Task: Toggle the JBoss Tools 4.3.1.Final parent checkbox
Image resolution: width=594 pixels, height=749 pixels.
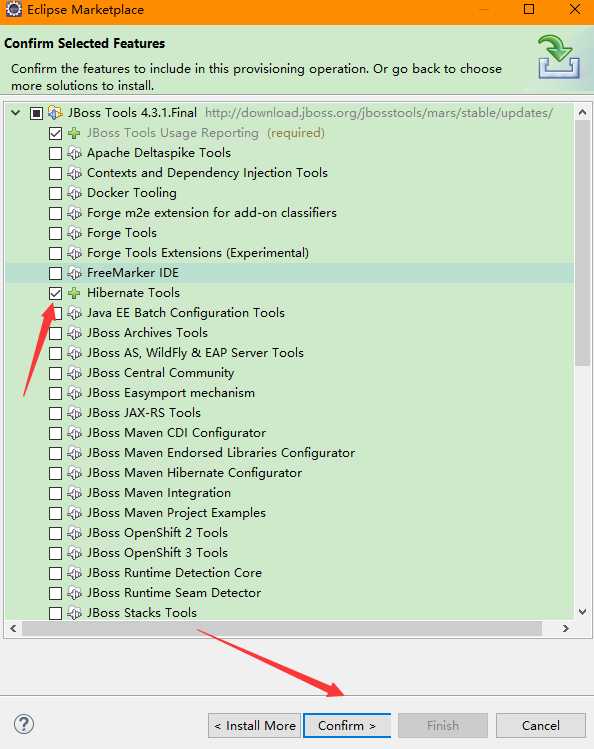Action: point(36,113)
